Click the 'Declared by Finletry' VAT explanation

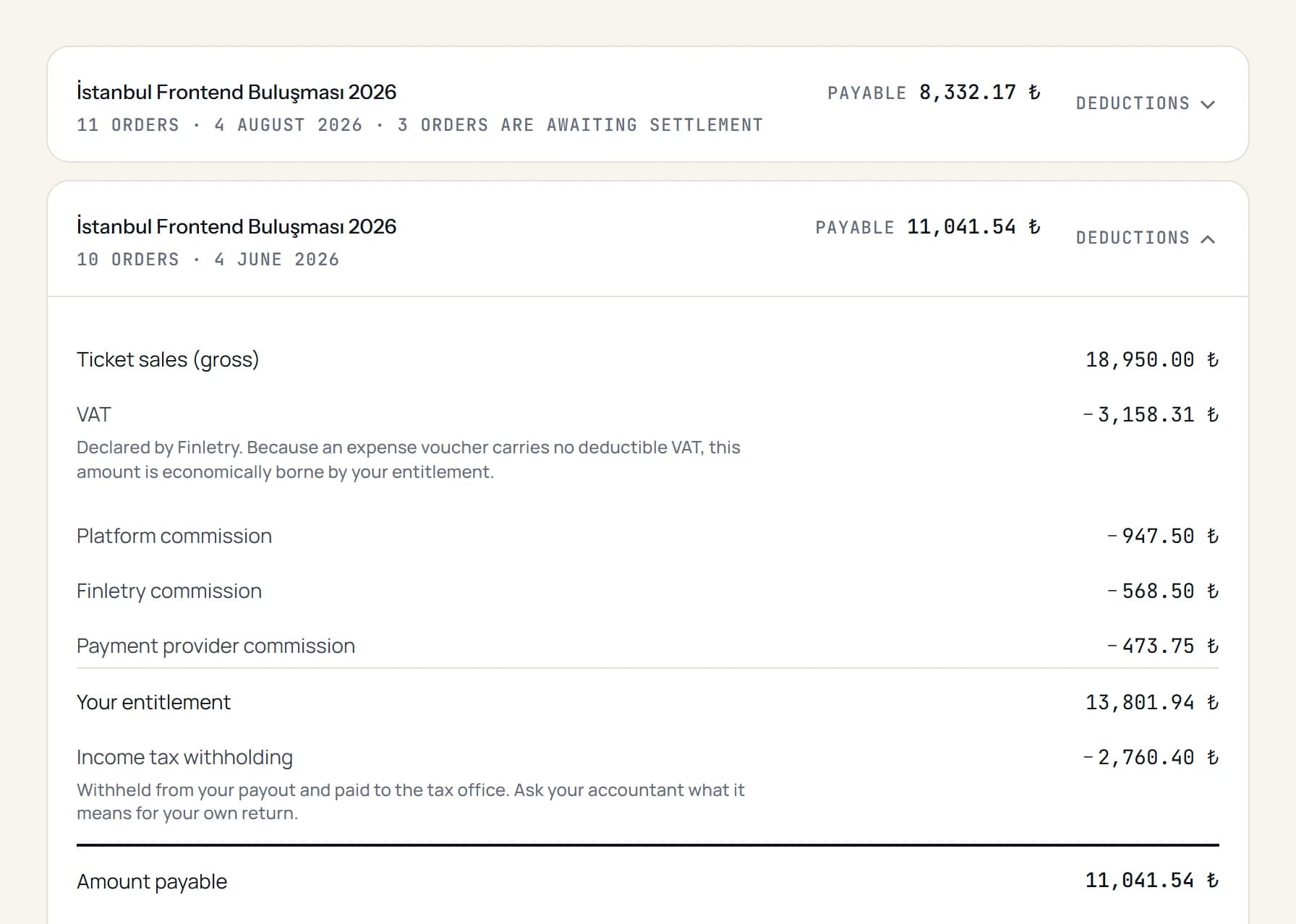pos(409,460)
